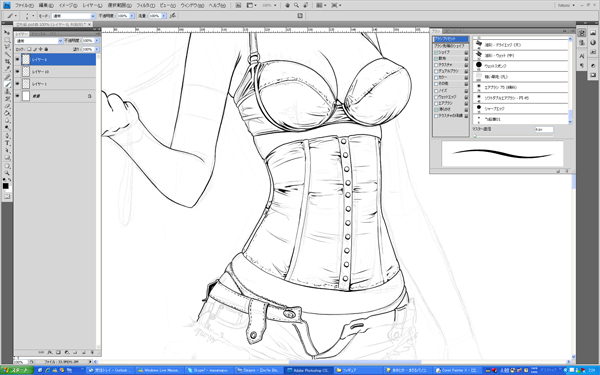The width and height of the screenshot is (600, 375).
Task: Enable the airbrush icon in options bar
Action: [x=173, y=16]
